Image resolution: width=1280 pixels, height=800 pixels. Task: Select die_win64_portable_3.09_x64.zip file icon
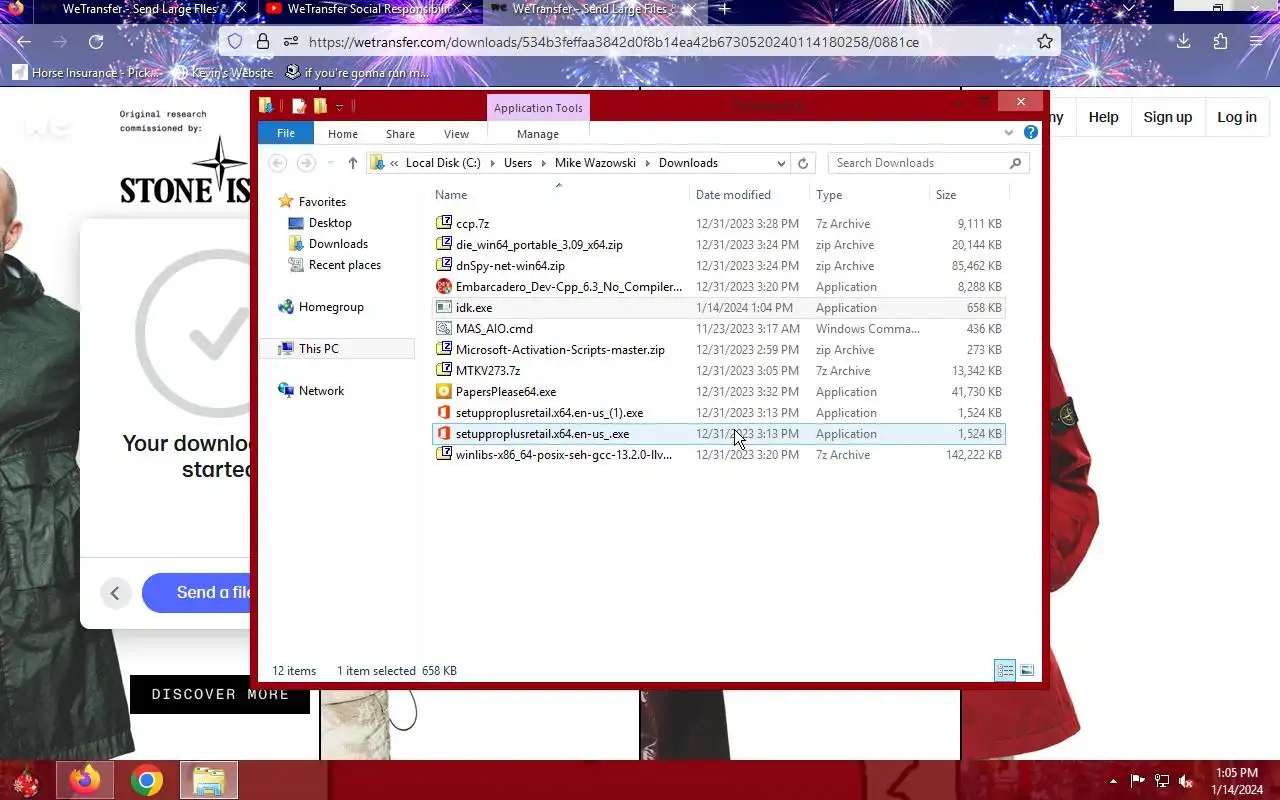coord(444,244)
